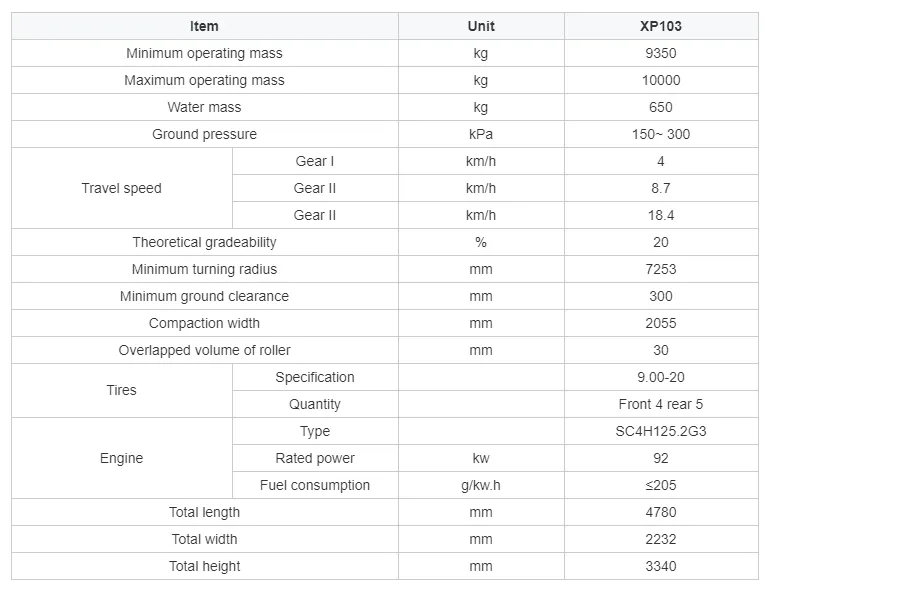Click the "7253" turning radius value
The width and height of the screenshot is (900, 592).
[661, 269]
